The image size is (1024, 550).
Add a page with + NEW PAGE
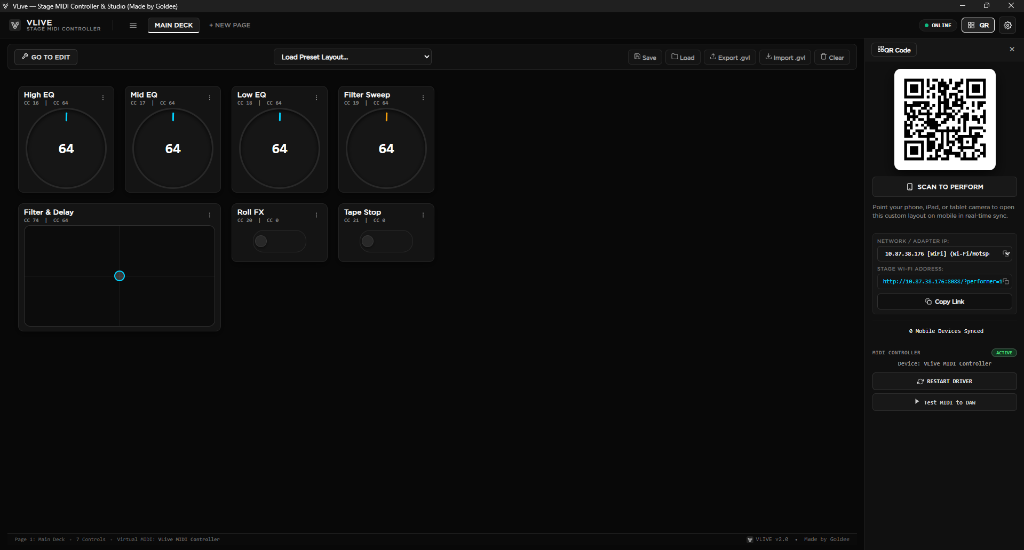[230, 25]
